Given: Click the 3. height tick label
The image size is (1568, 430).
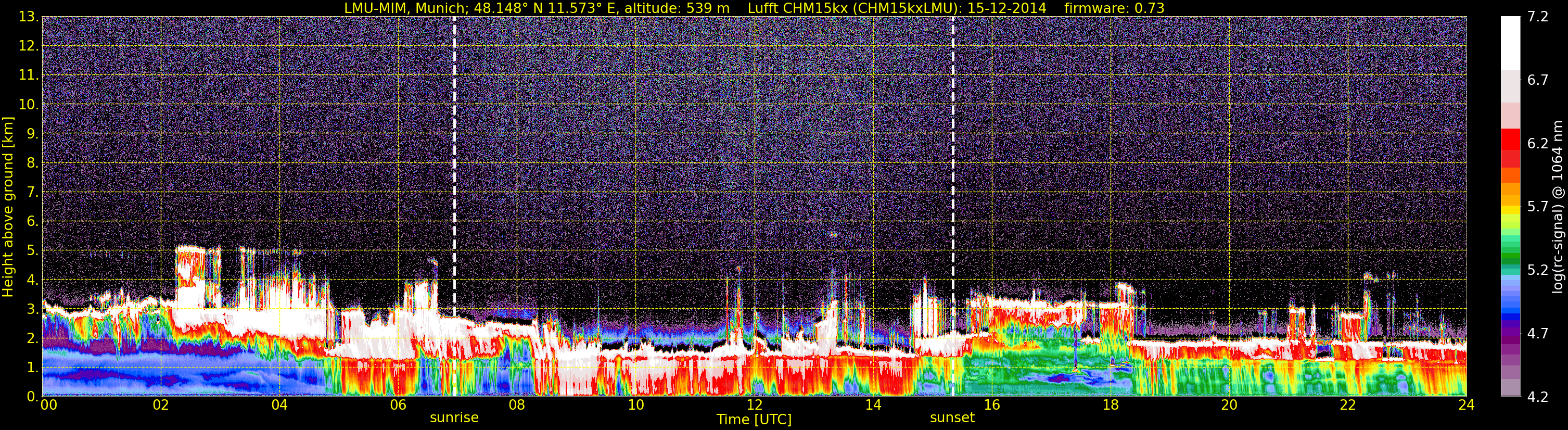Looking at the screenshot, I should click(x=32, y=309).
